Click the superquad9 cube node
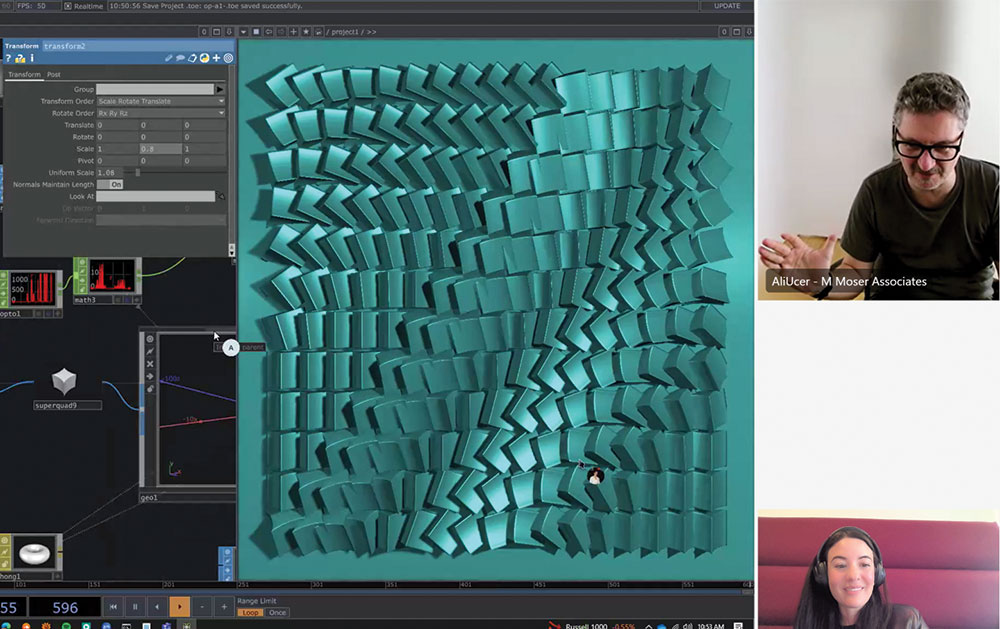Viewport: 1000px width, 629px height. click(64, 382)
